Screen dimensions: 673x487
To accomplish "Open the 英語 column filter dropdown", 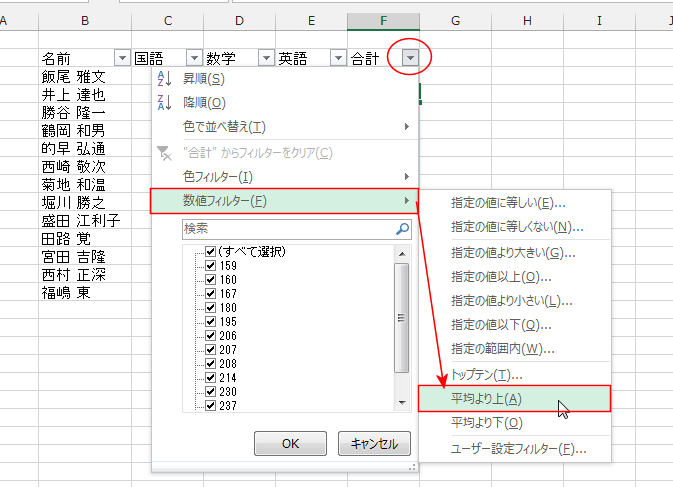I will 339,57.
